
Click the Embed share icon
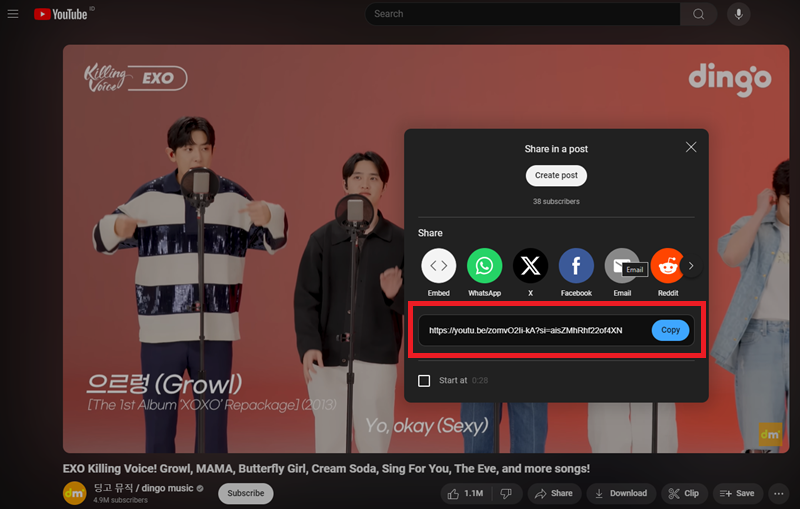tap(438, 266)
